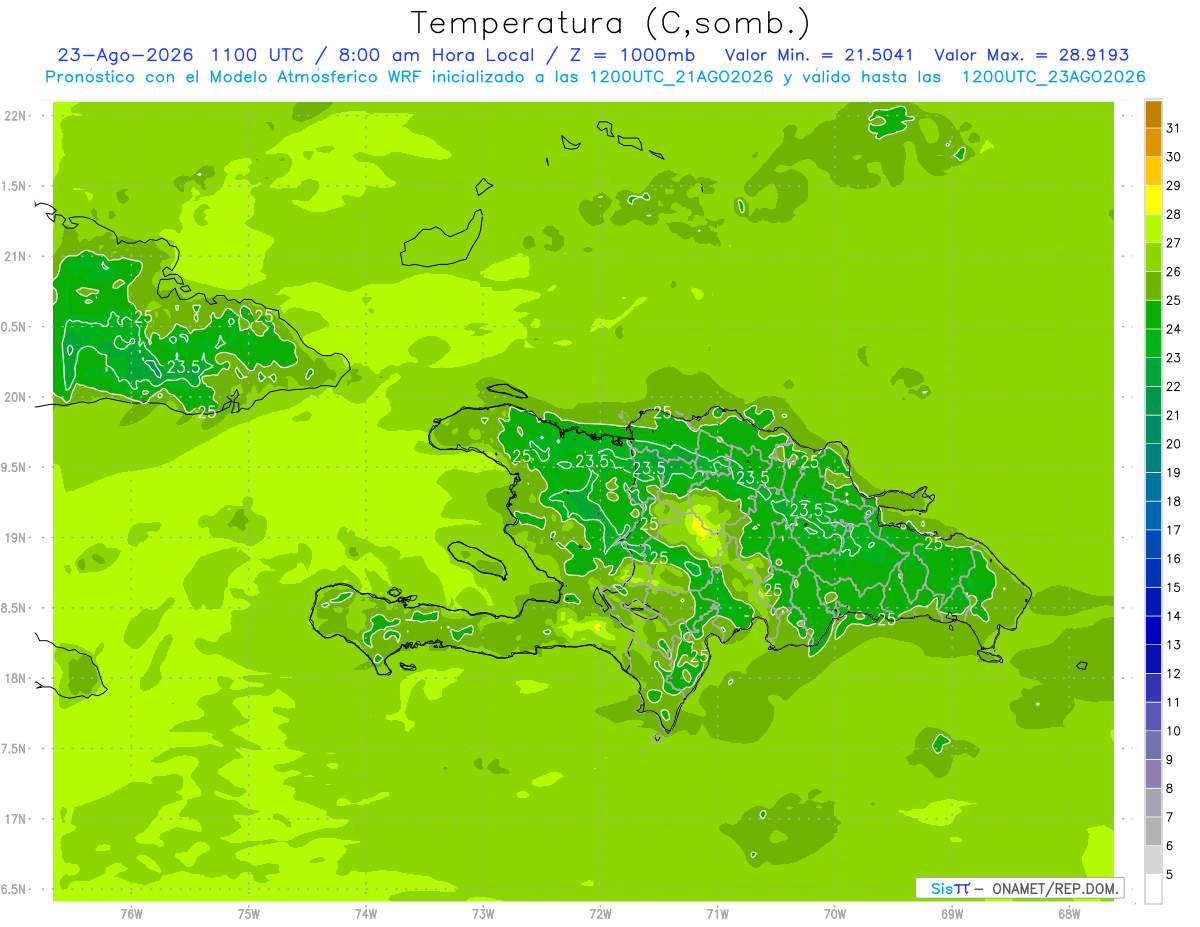This screenshot has width=1200, height=927.
Task: Click the gray colorbar segment between 6 and 7
Action: [x=1153, y=832]
